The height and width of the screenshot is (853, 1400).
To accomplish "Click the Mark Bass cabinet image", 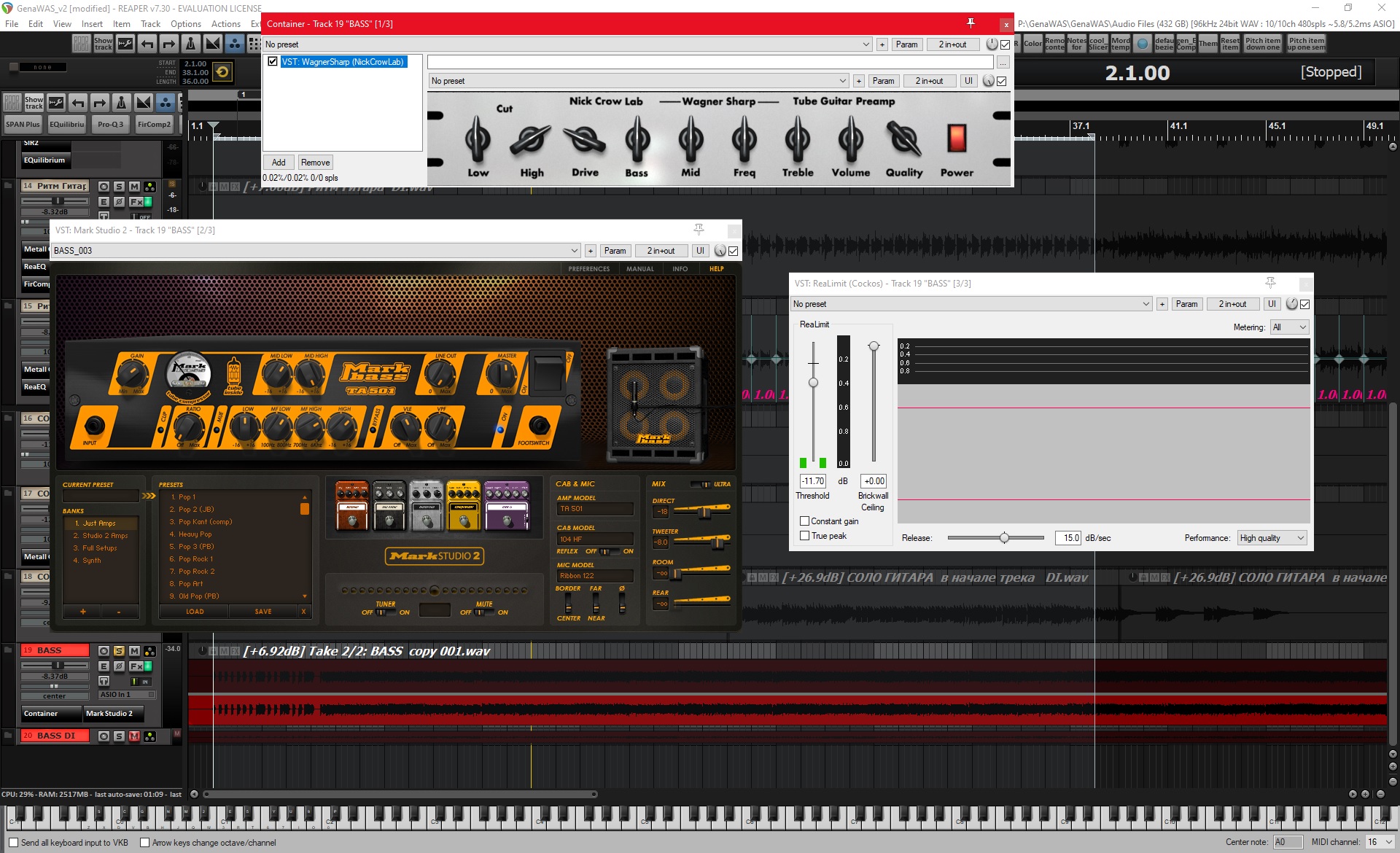I will click(654, 405).
